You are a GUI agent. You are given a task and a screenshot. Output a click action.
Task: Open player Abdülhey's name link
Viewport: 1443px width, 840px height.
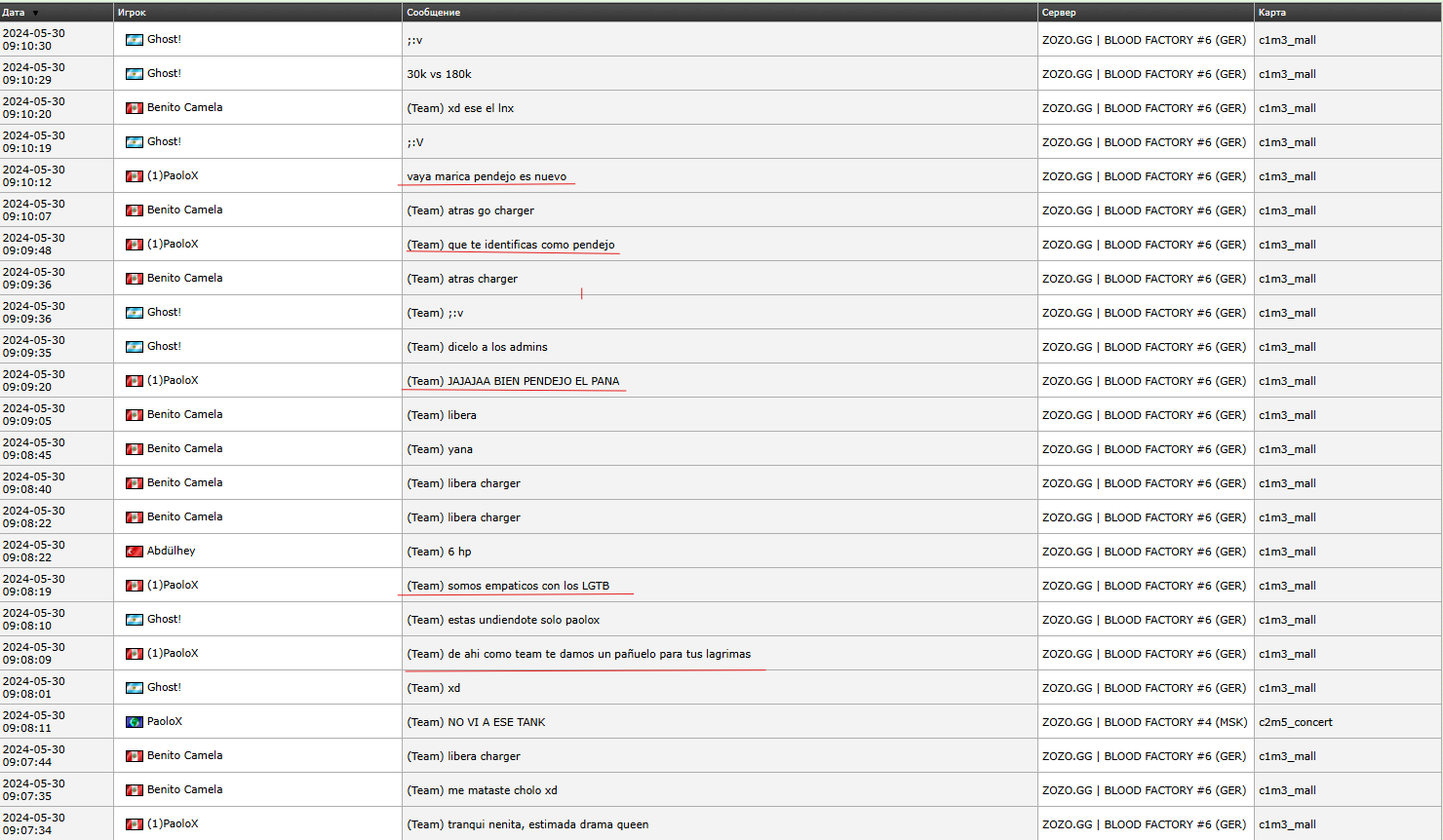pyautogui.click(x=171, y=552)
